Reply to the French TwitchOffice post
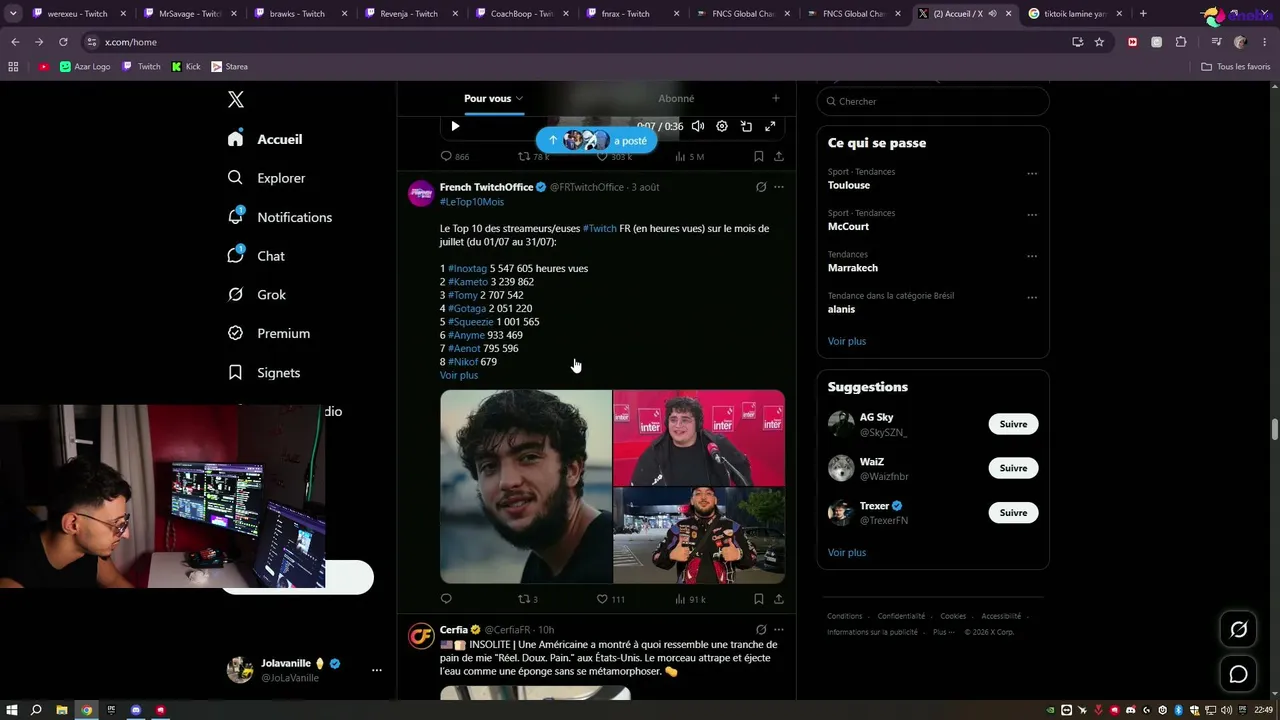The width and height of the screenshot is (1280, 720). (x=446, y=599)
